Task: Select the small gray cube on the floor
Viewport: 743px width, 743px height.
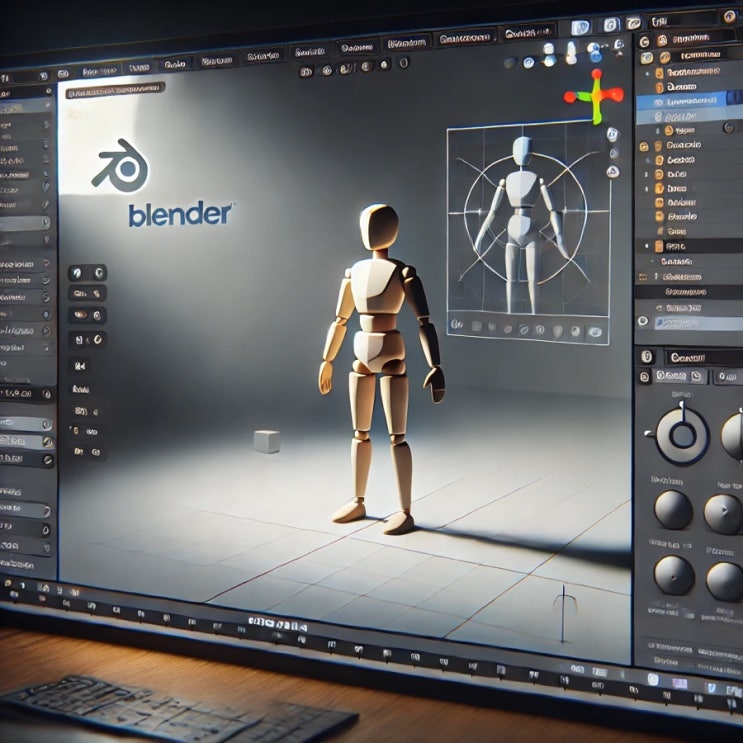Action: [266, 442]
